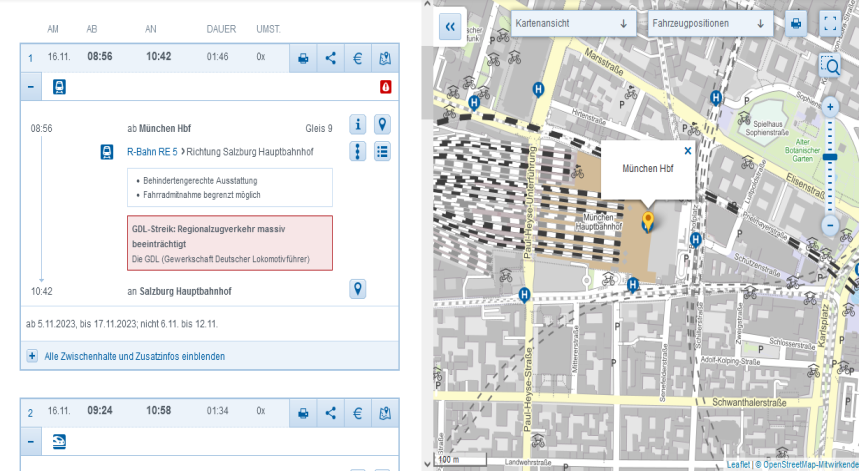The image size is (859, 471).
Task: Close the München Hbf map popup
Action: click(687, 151)
